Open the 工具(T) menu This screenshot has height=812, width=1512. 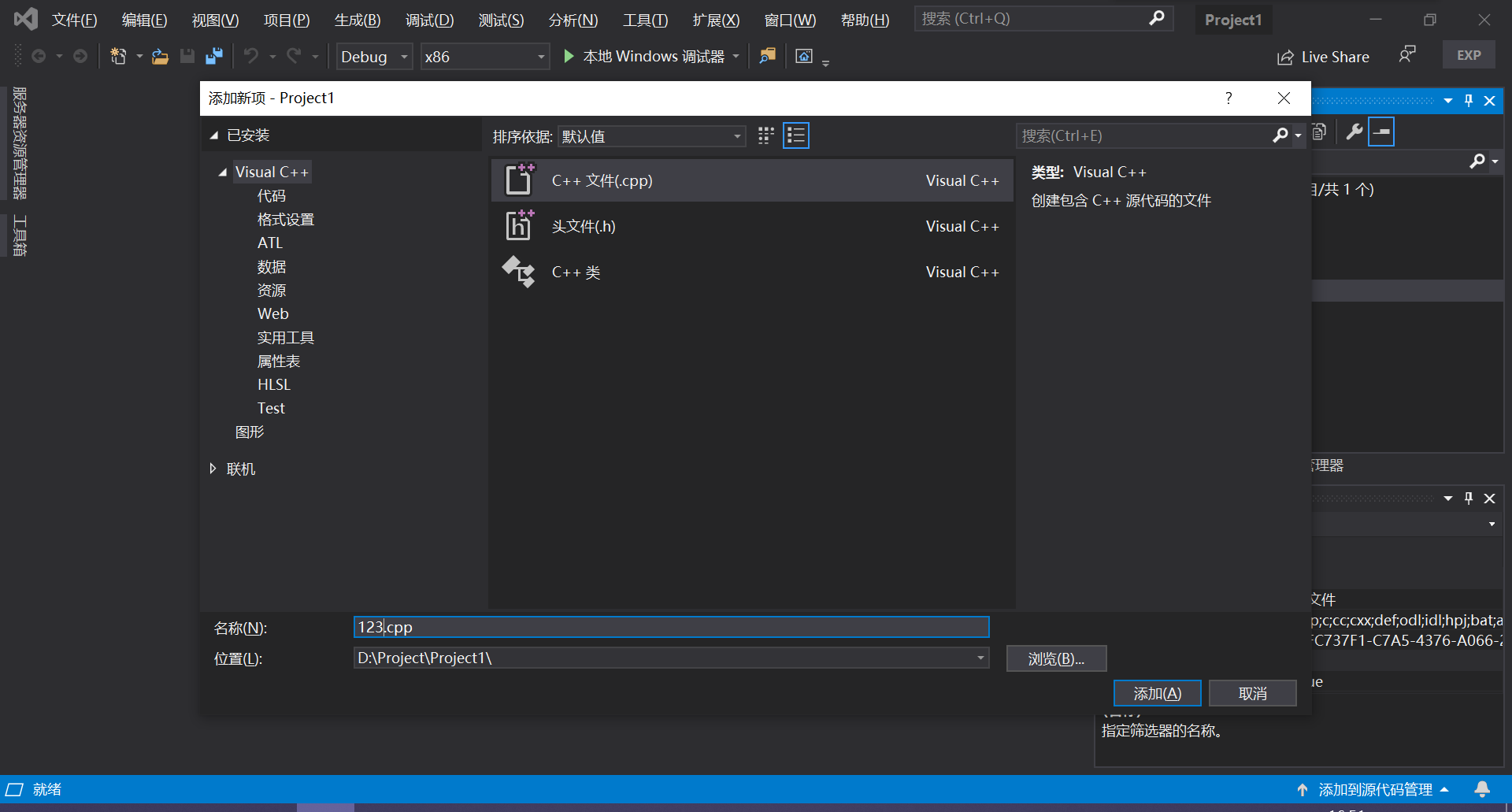[x=644, y=20]
